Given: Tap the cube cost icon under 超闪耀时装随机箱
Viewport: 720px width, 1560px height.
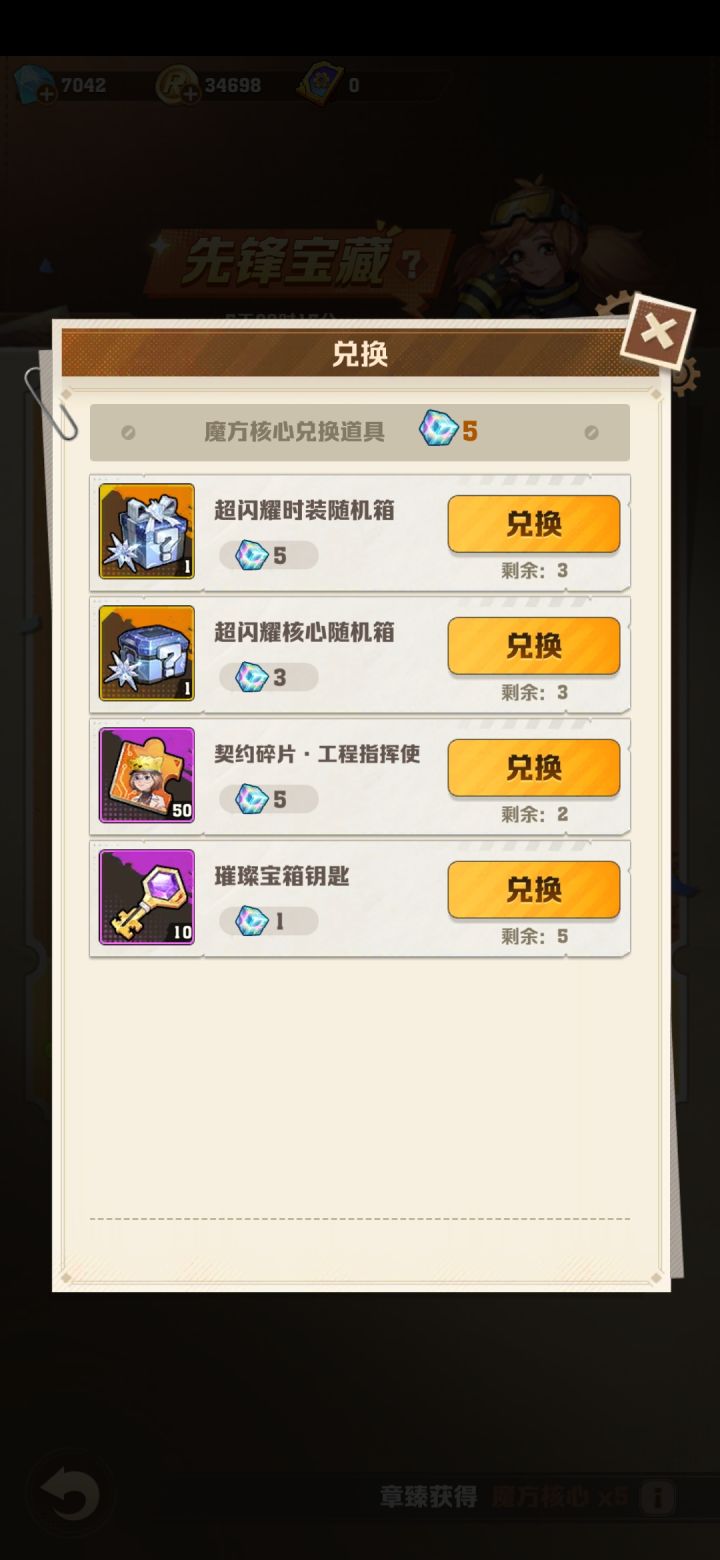Looking at the screenshot, I should 252,555.
